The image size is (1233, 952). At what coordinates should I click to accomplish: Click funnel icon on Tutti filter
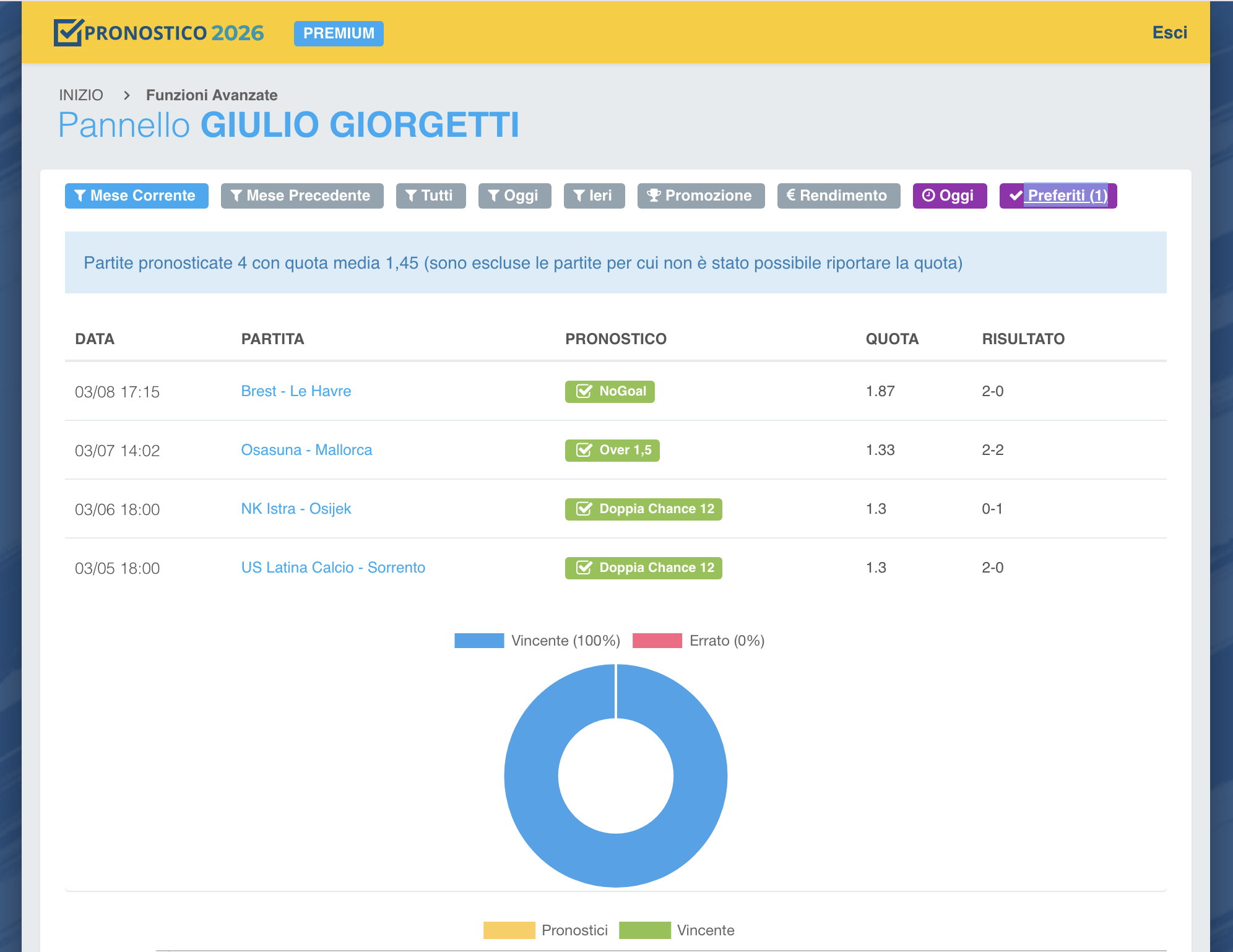(411, 196)
